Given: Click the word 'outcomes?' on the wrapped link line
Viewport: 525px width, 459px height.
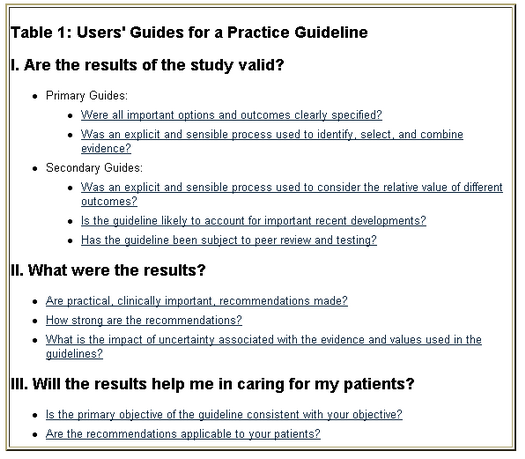Looking at the screenshot, I should coord(109,201).
